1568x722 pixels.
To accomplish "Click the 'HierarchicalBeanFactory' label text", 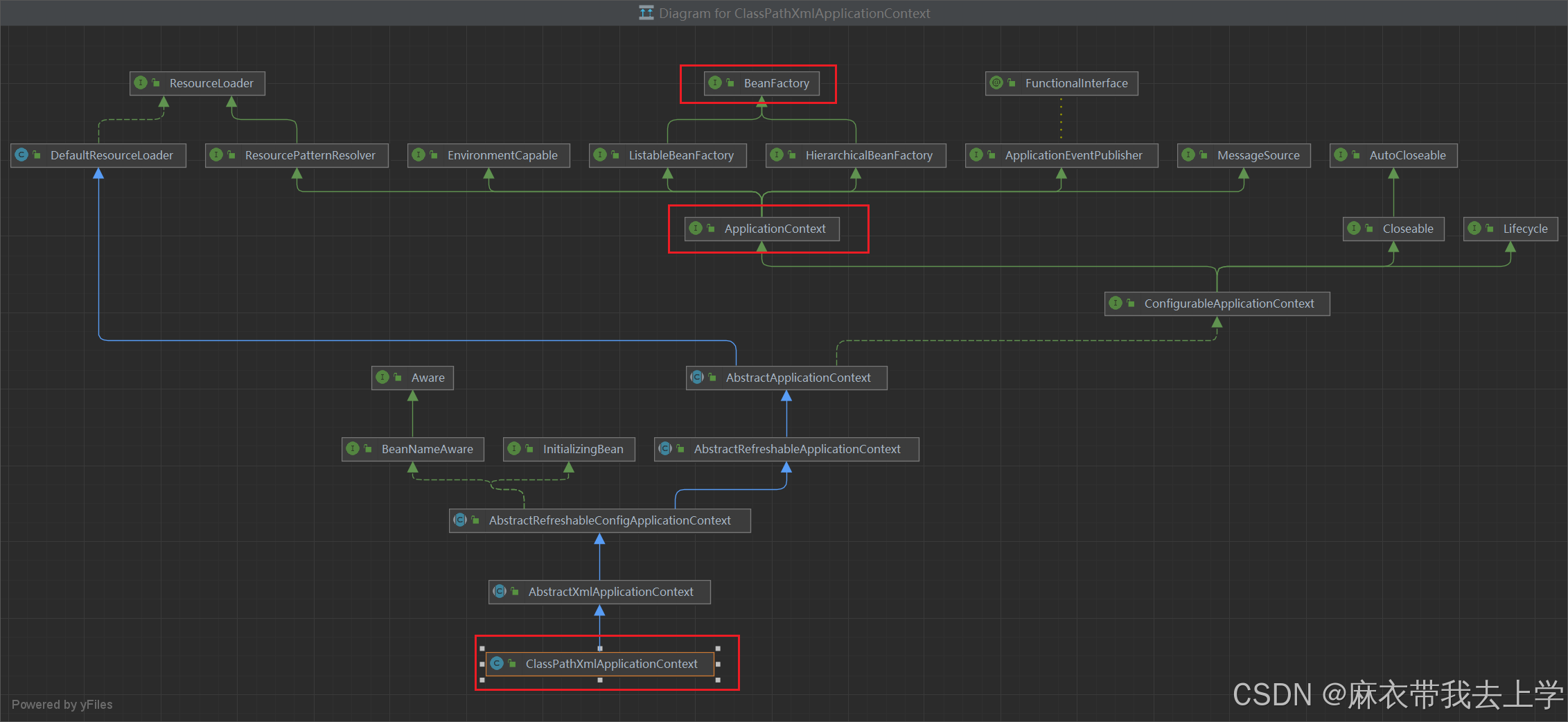I will (869, 155).
